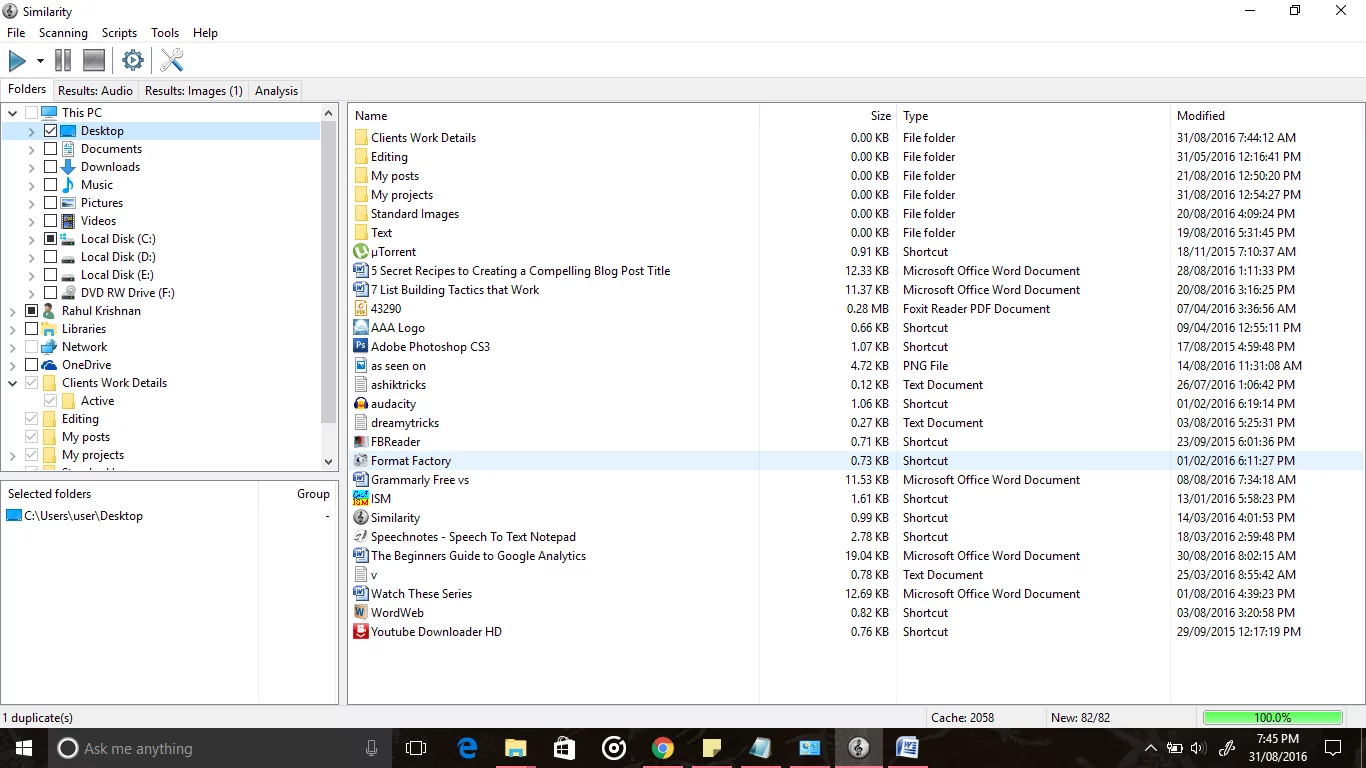The image size is (1366, 768).
Task: Select the Adobe Photoshop CS3 shortcut
Action: [x=430, y=347]
